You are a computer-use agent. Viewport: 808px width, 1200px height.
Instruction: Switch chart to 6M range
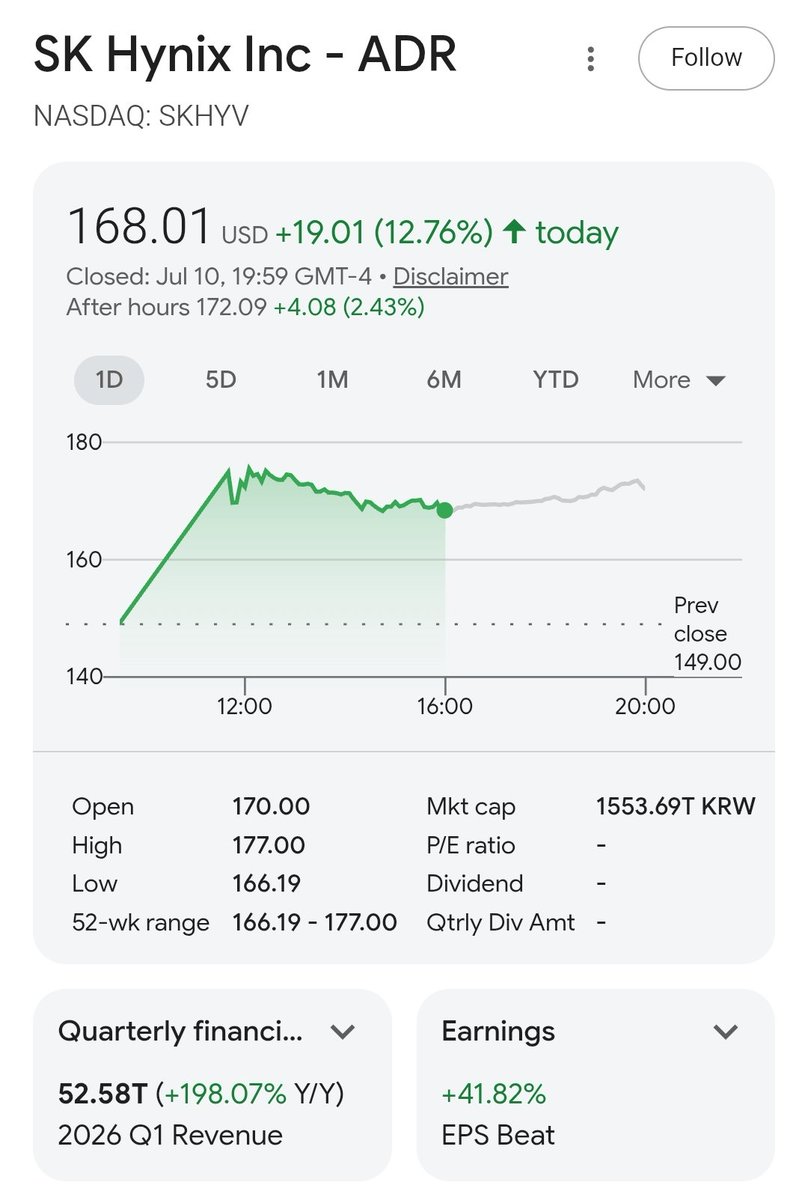coord(444,380)
